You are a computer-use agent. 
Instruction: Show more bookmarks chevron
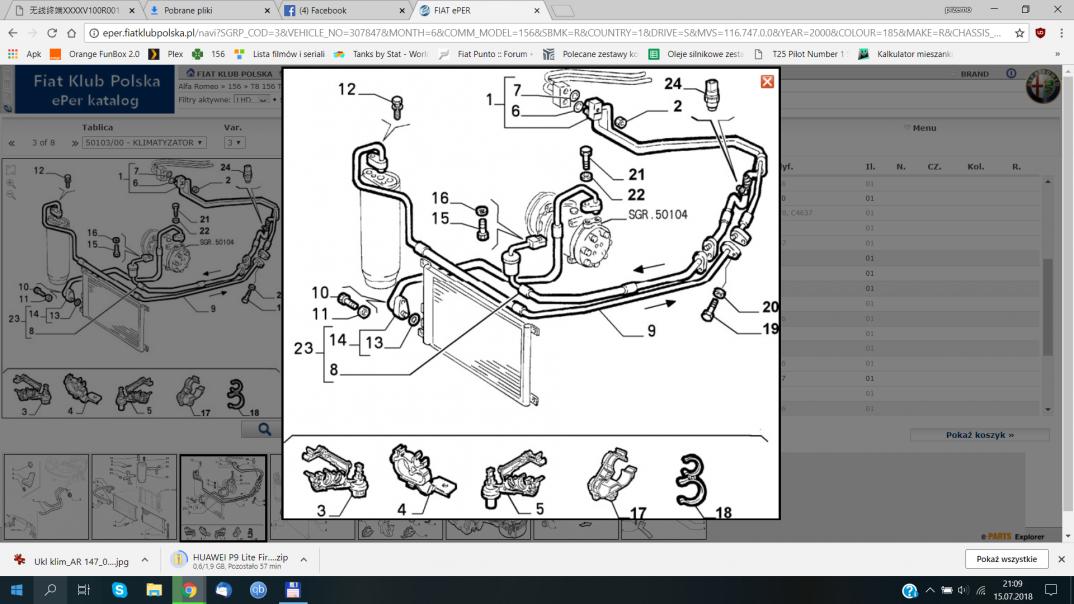click(x=1058, y=53)
